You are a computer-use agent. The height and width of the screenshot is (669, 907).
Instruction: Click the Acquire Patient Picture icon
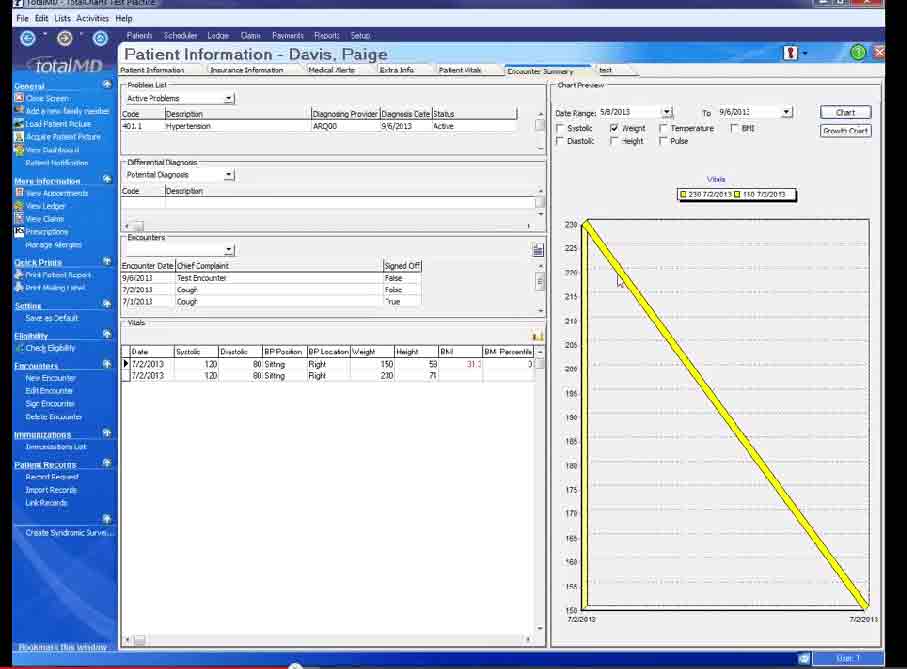click(19, 136)
